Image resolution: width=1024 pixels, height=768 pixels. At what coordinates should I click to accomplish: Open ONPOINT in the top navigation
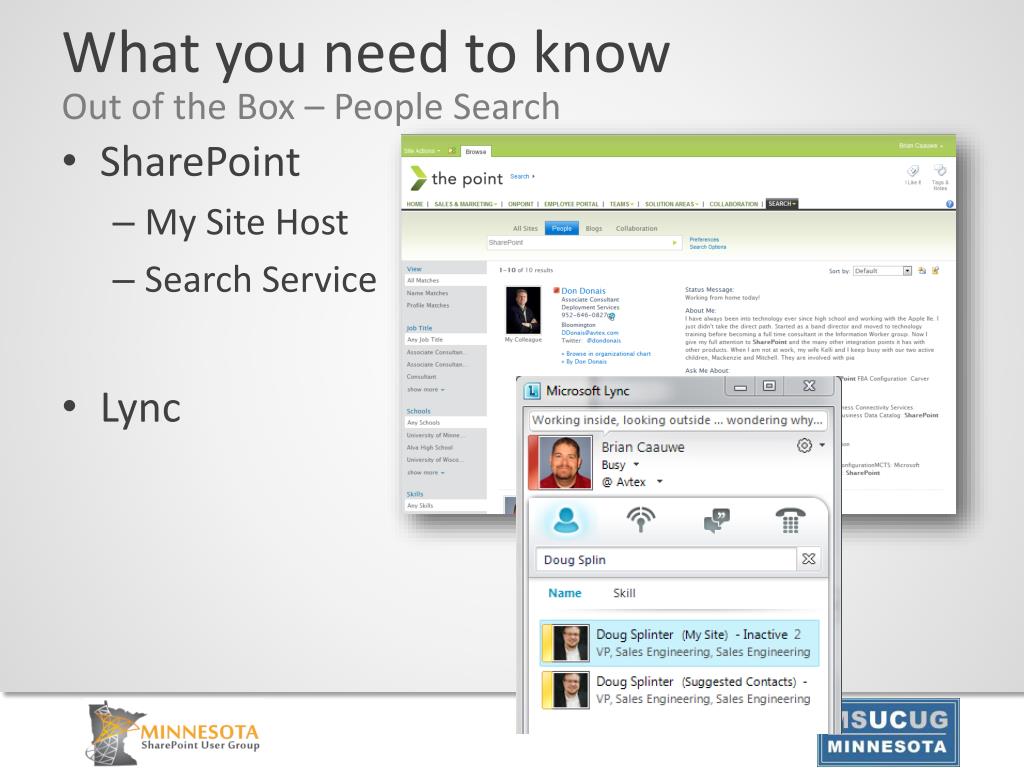(x=520, y=204)
